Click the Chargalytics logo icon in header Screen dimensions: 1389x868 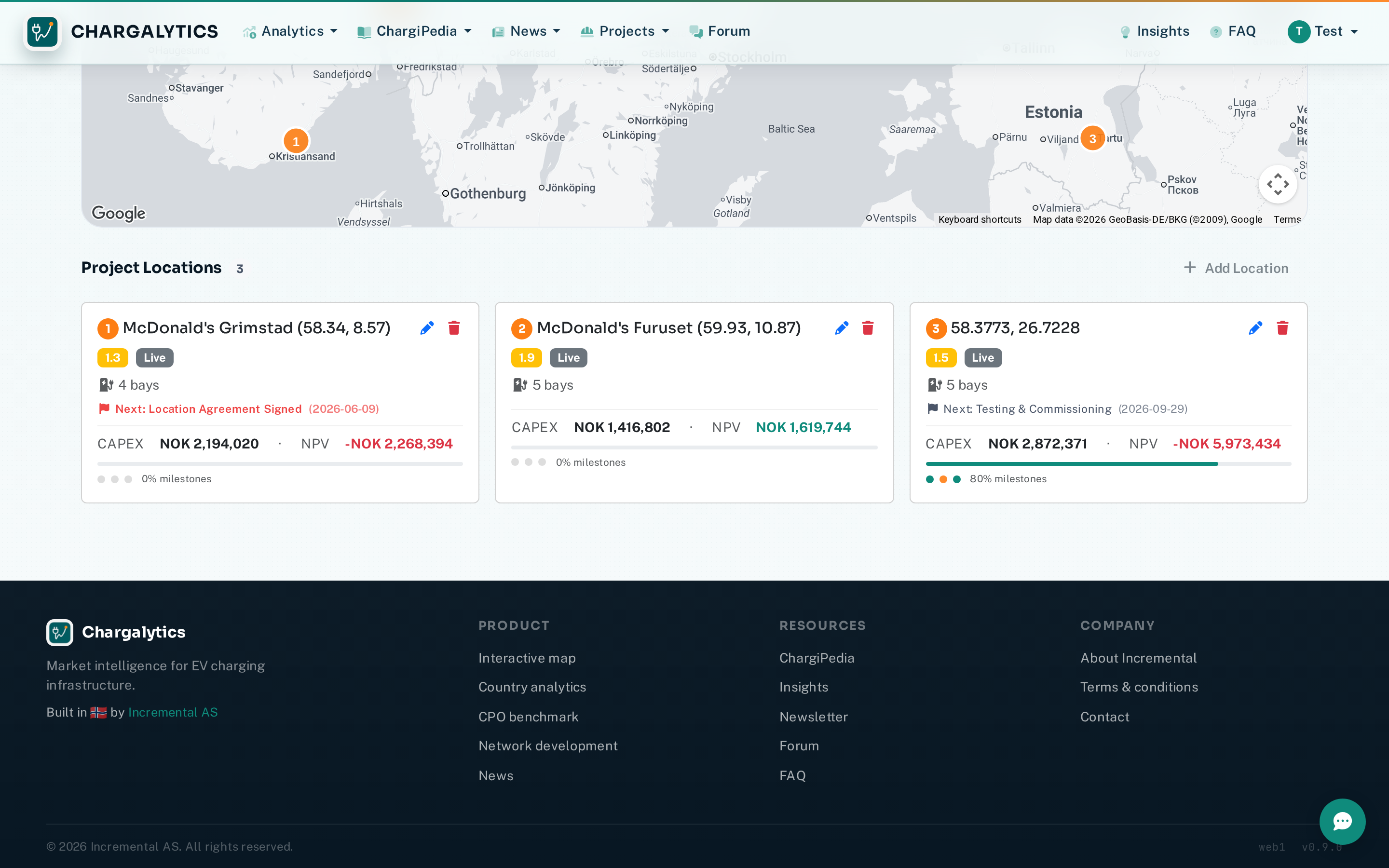pos(42,31)
